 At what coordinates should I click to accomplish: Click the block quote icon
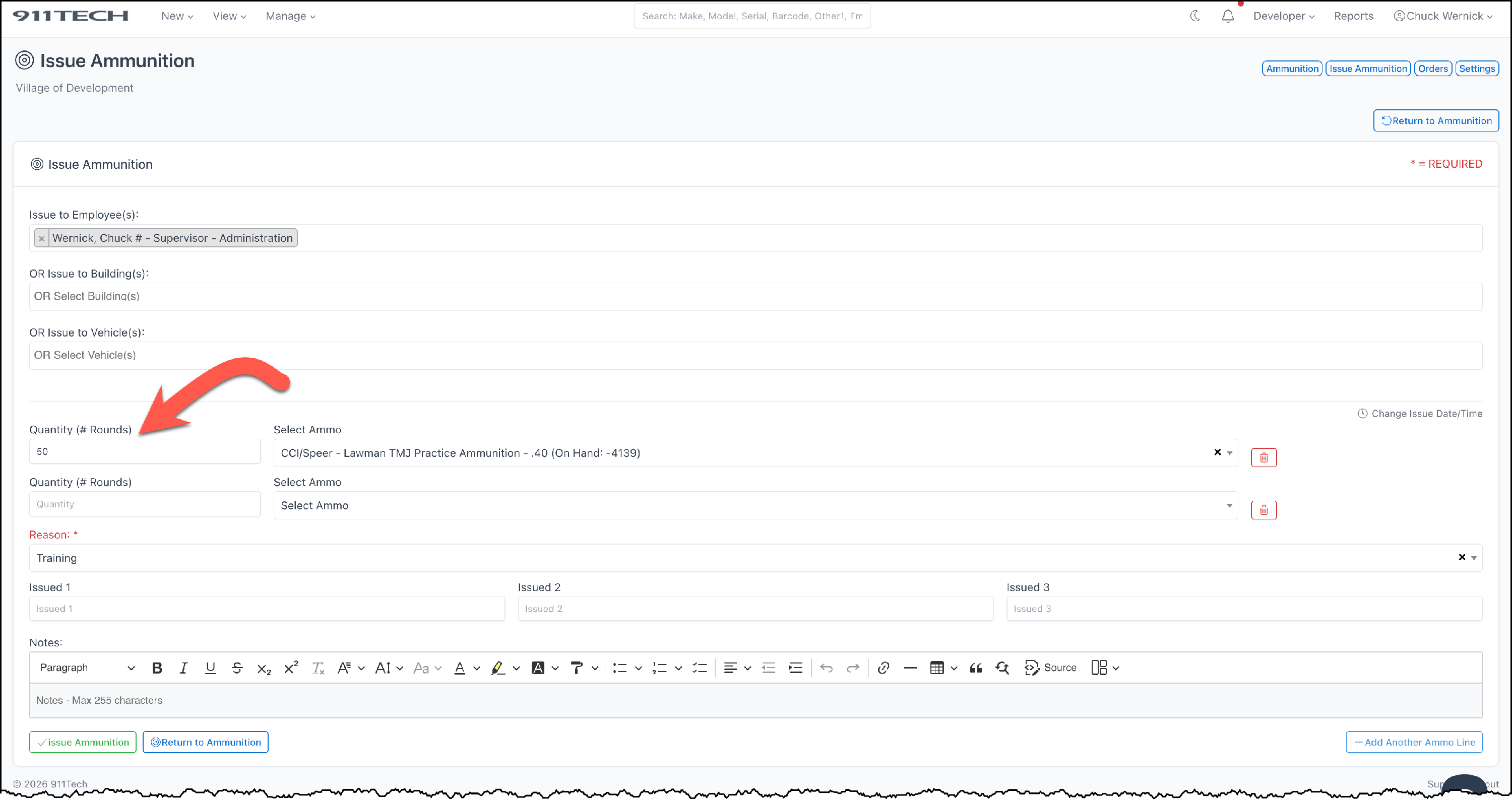point(976,668)
